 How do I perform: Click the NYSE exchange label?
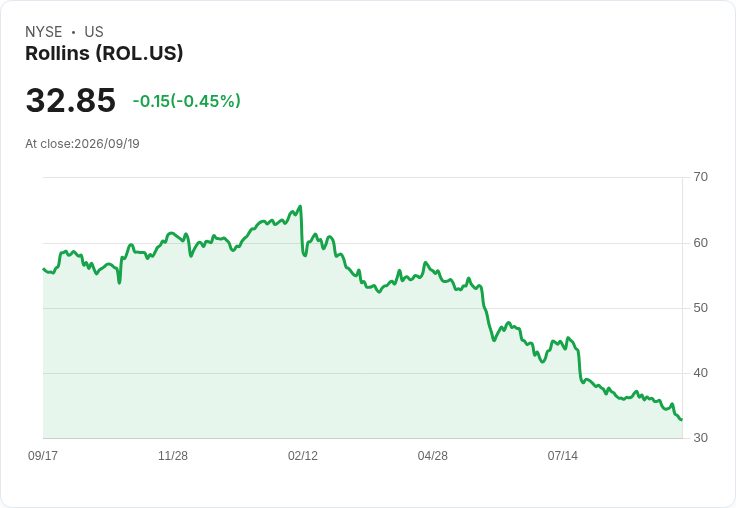43,32
